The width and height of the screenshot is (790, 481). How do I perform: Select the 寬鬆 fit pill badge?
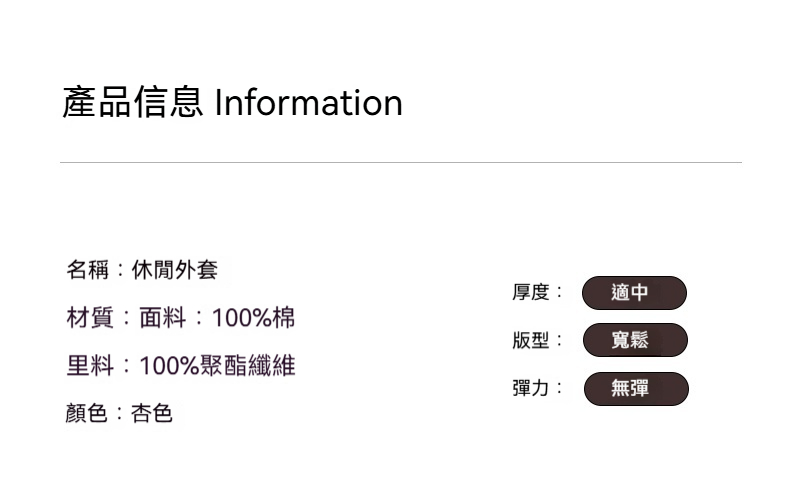pyautogui.click(x=634, y=340)
